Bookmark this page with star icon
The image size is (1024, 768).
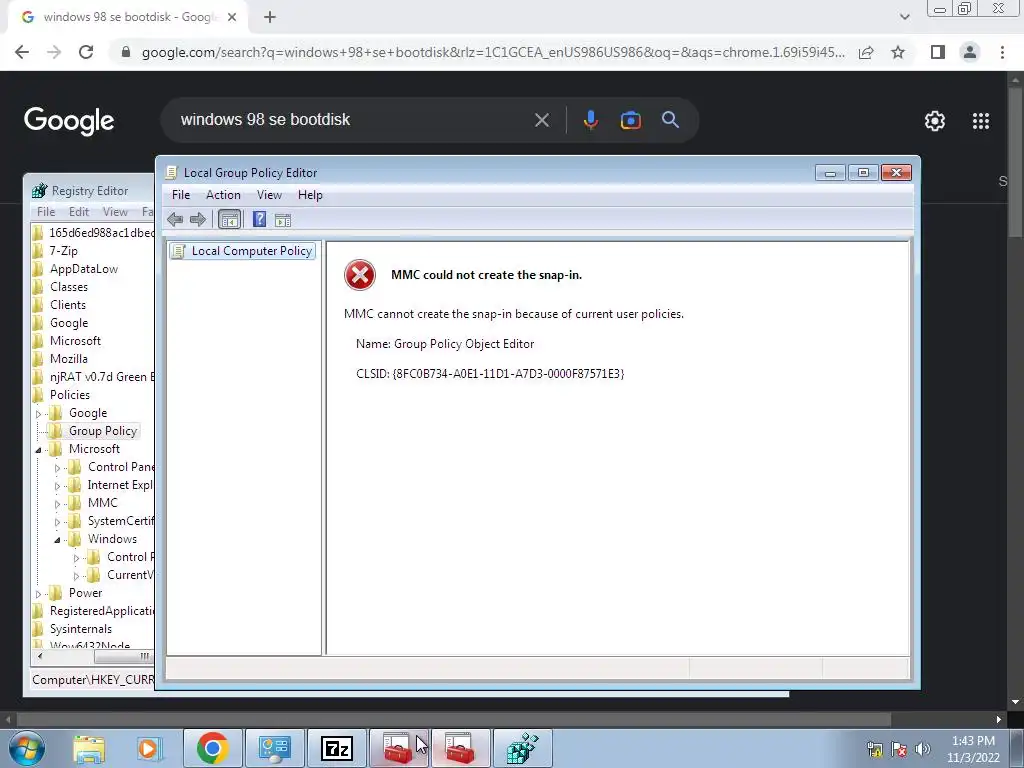click(x=898, y=52)
